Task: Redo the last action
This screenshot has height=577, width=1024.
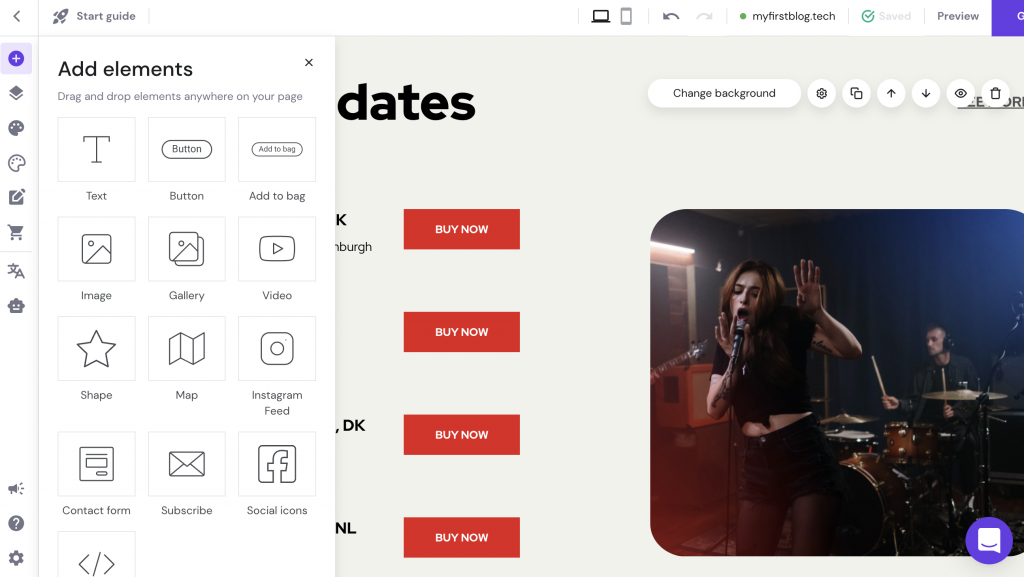Action: 704,16
